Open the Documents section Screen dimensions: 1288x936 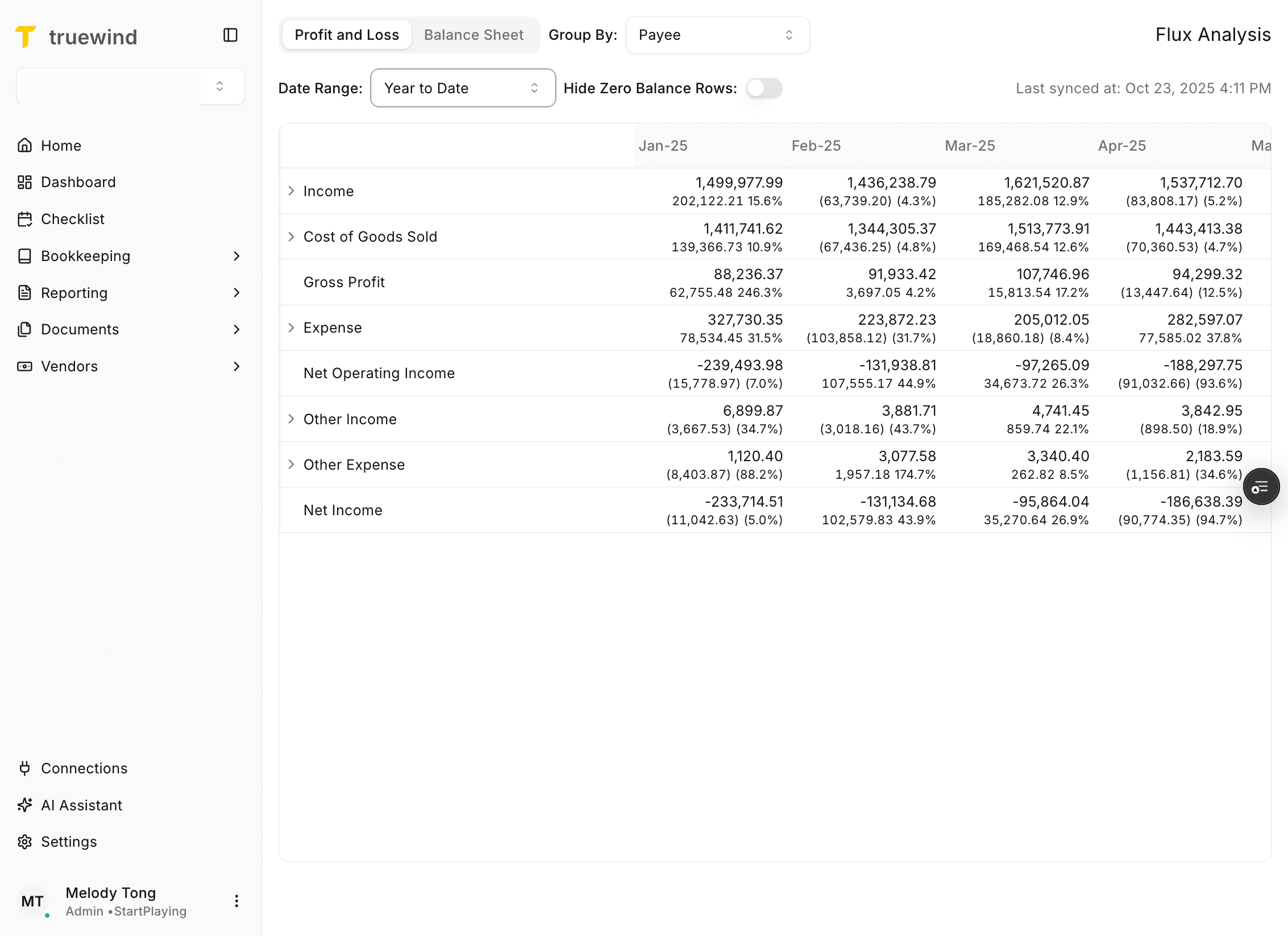pyautogui.click(x=80, y=329)
